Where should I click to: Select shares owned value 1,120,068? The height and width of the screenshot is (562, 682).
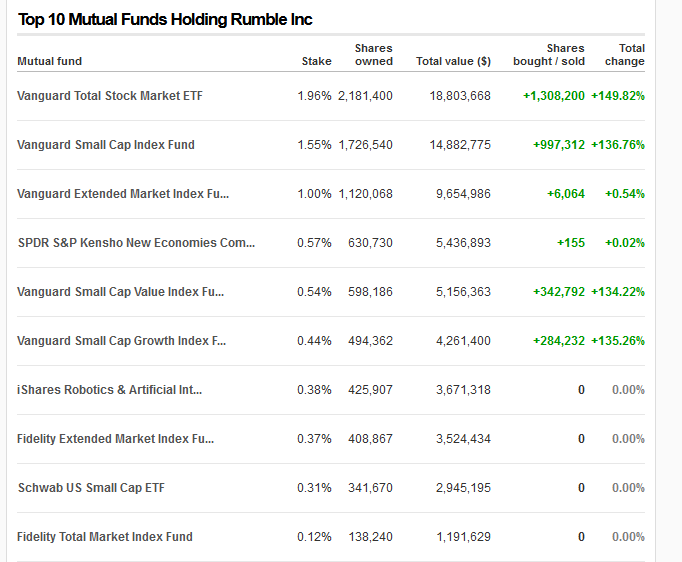point(365,194)
